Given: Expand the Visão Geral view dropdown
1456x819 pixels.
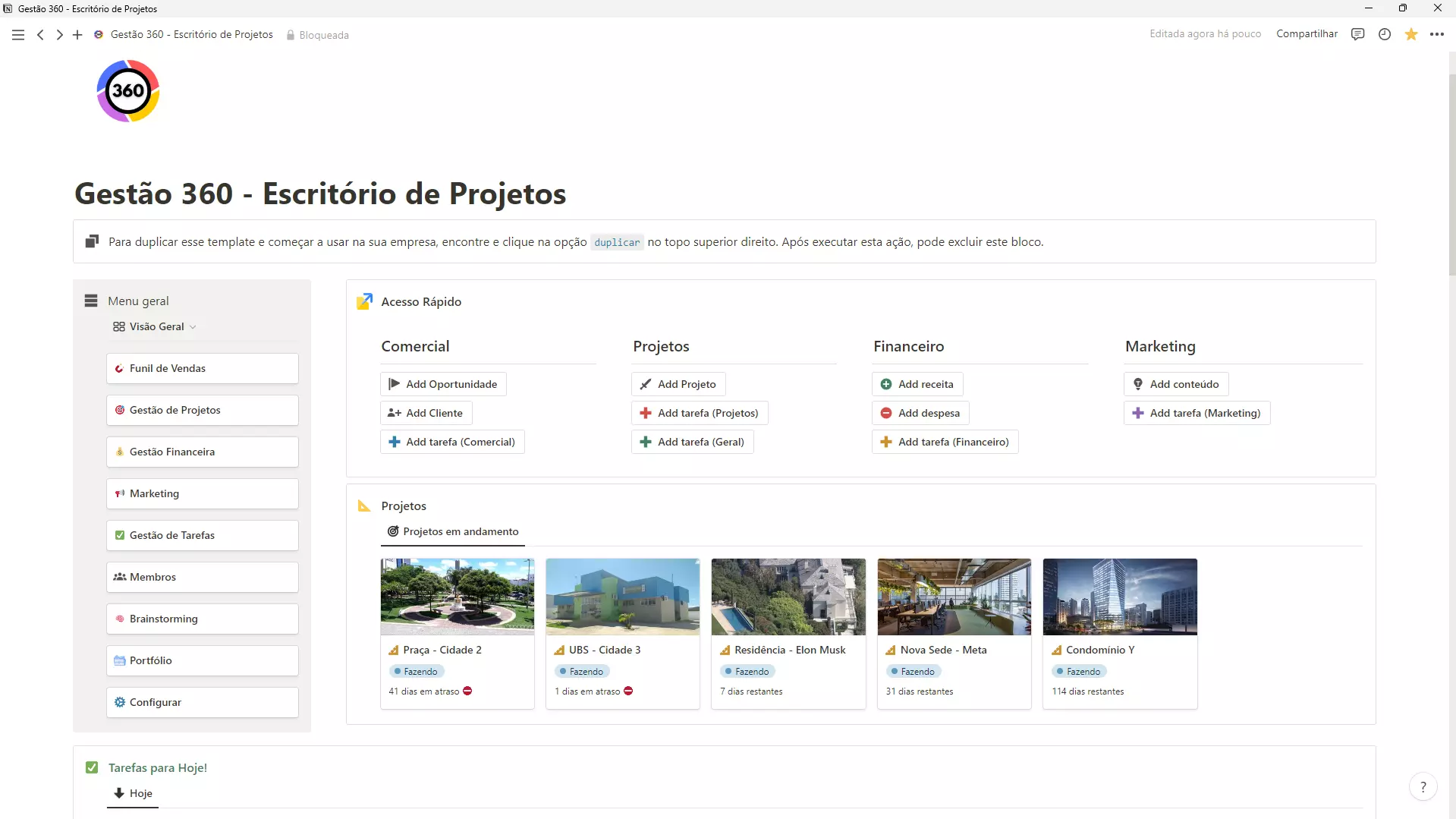Looking at the screenshot, I should coord(155,326).
